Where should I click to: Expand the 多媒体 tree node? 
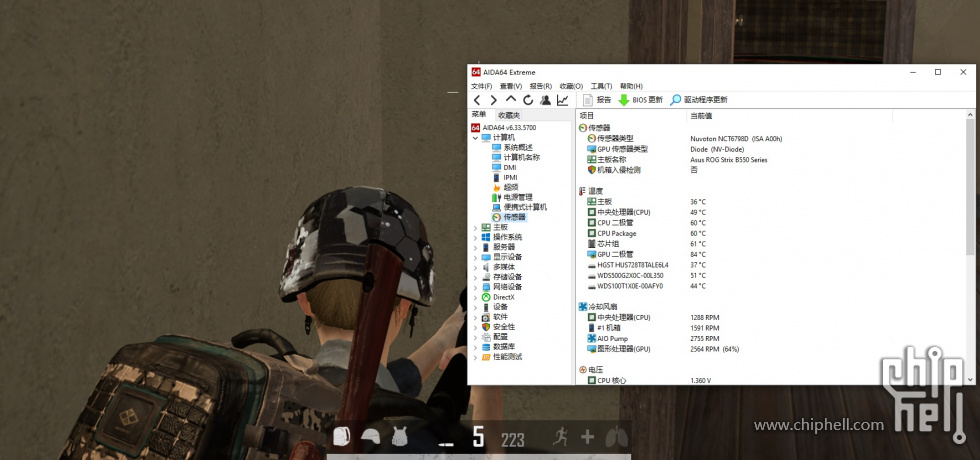click(475, 268)
